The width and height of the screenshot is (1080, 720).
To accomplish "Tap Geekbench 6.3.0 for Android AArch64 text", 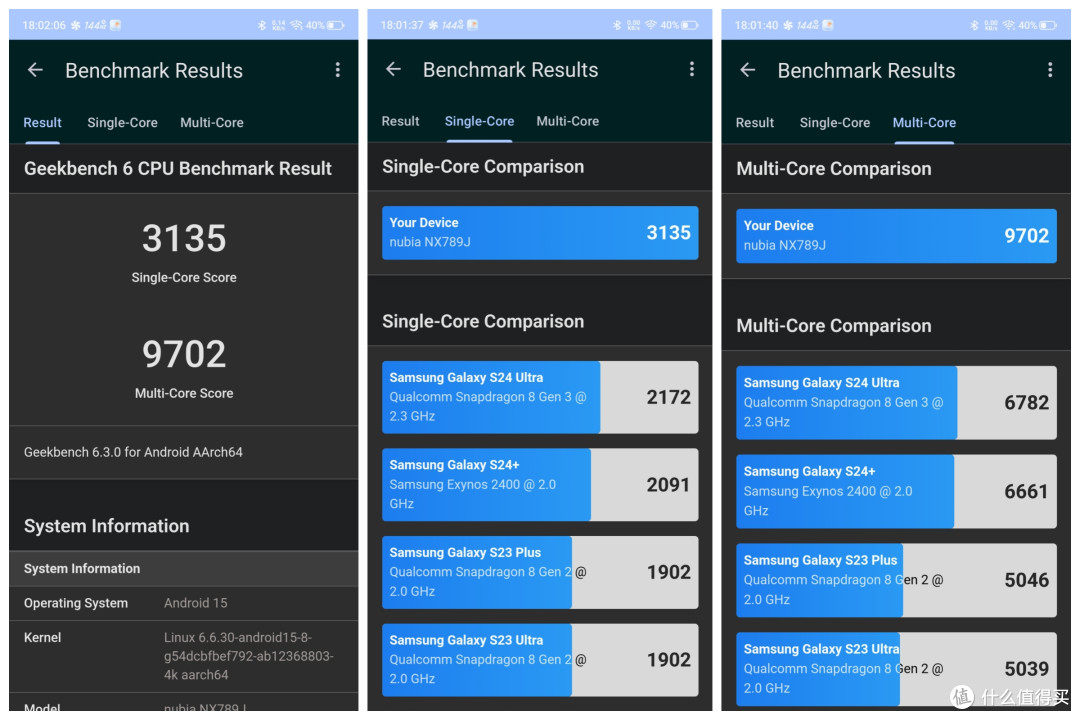I will 133,452.
